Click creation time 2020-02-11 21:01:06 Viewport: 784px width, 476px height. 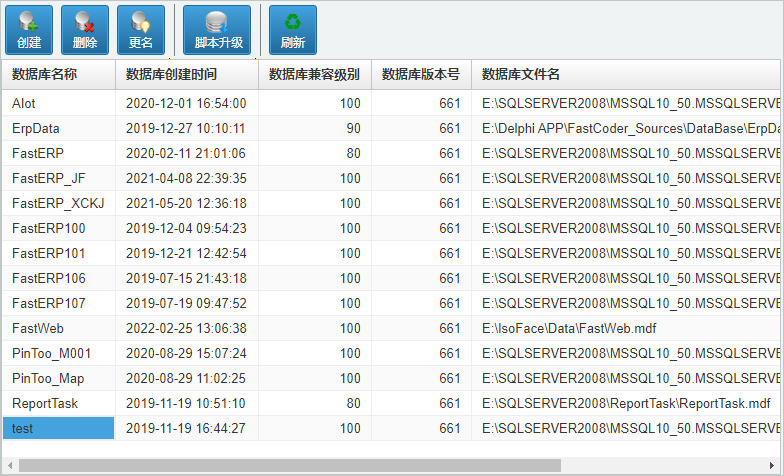(186, 154)
